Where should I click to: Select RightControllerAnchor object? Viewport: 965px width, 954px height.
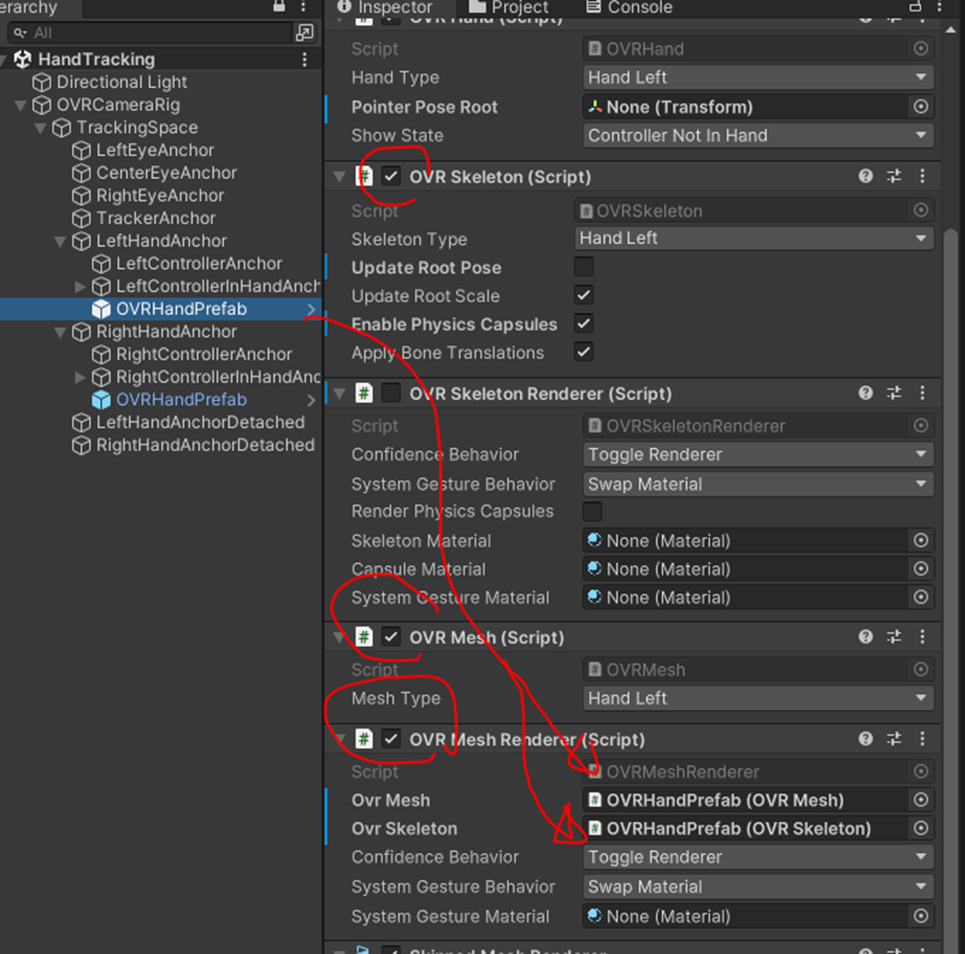click(204, 355)
